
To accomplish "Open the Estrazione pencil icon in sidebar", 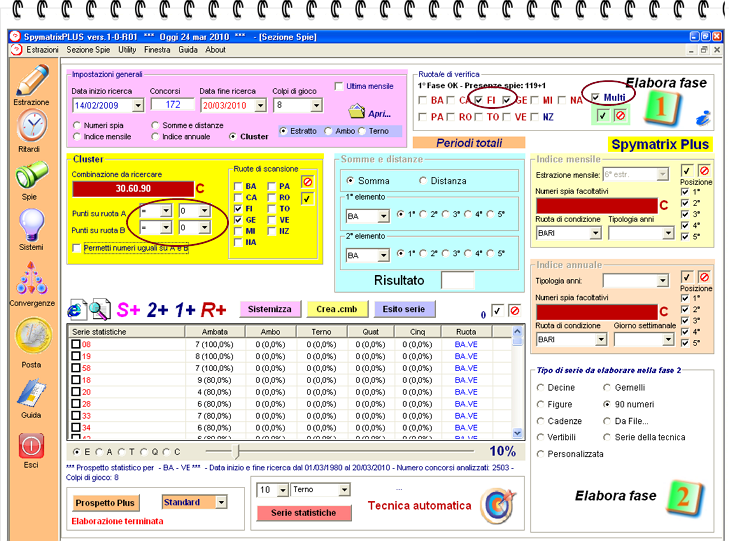I will pyautogui.click(x=32, y=80).
